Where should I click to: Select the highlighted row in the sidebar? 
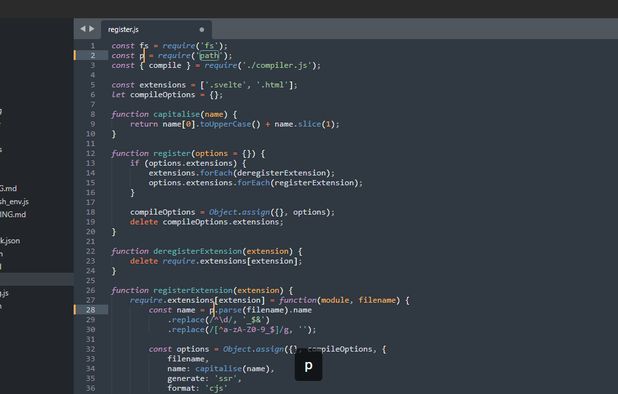point(37,279)
